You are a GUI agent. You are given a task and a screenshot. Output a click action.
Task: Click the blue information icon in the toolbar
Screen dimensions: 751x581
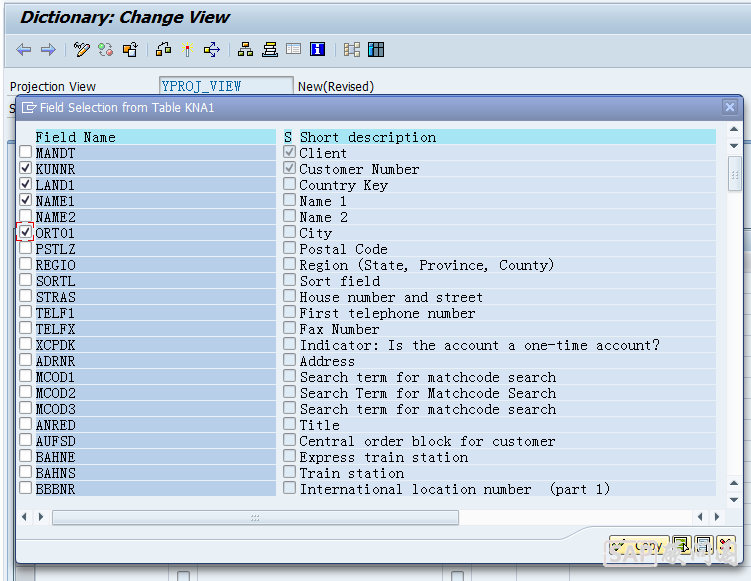pos(318,50)
